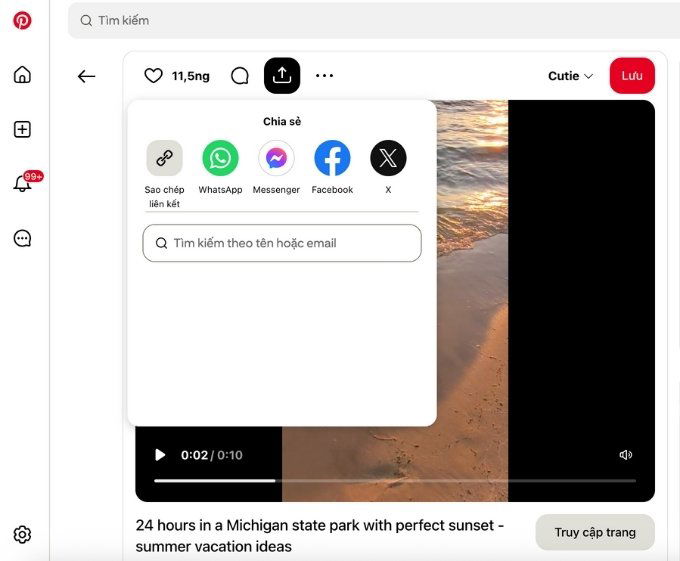
Task: Click the name or email search field
Action: [282, 243]
